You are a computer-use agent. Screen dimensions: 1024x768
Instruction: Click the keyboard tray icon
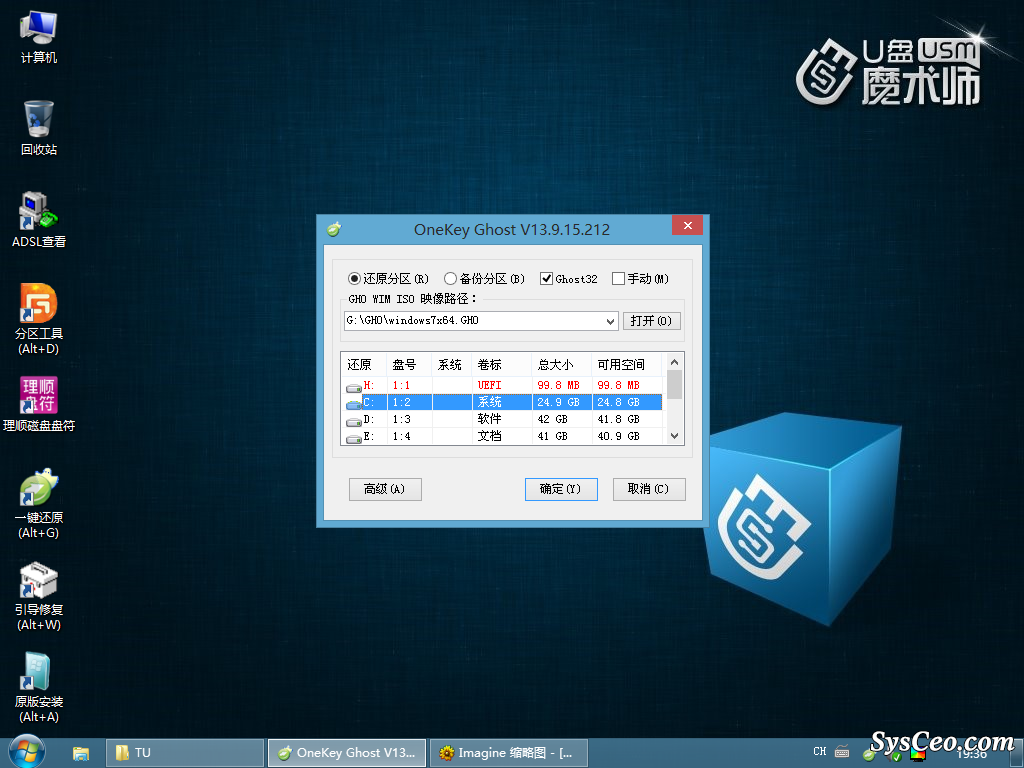point(842,752)
